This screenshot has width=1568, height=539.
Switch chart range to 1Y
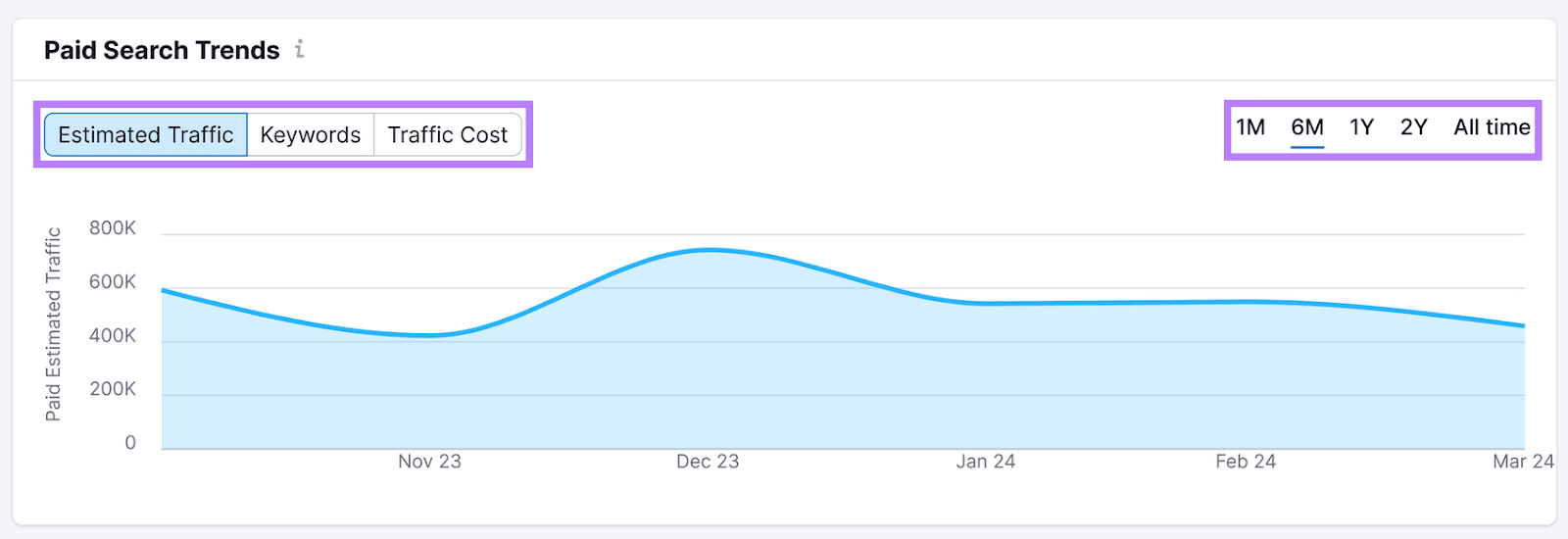(x=1361, y=127)
